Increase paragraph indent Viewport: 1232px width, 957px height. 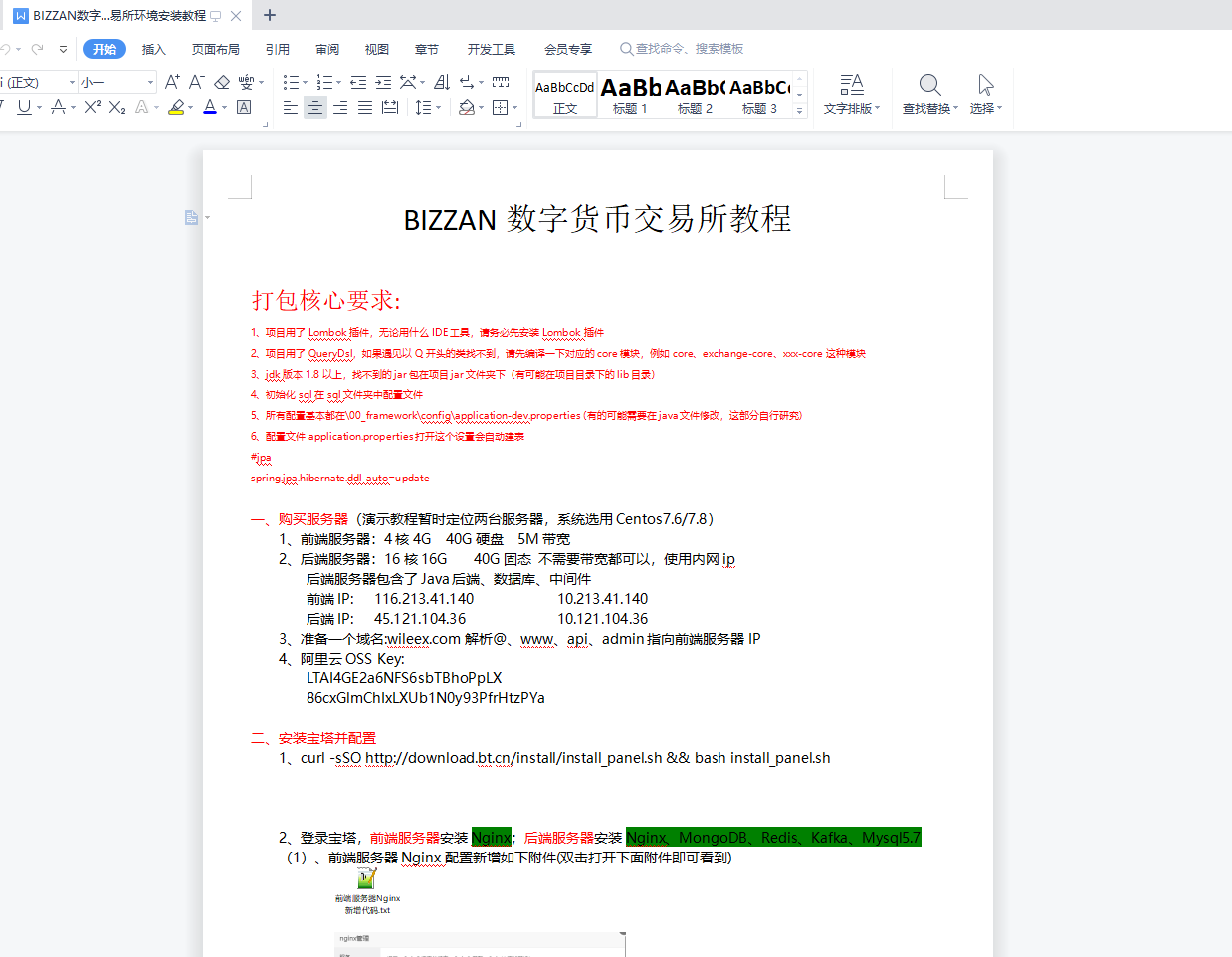point(383,82)
